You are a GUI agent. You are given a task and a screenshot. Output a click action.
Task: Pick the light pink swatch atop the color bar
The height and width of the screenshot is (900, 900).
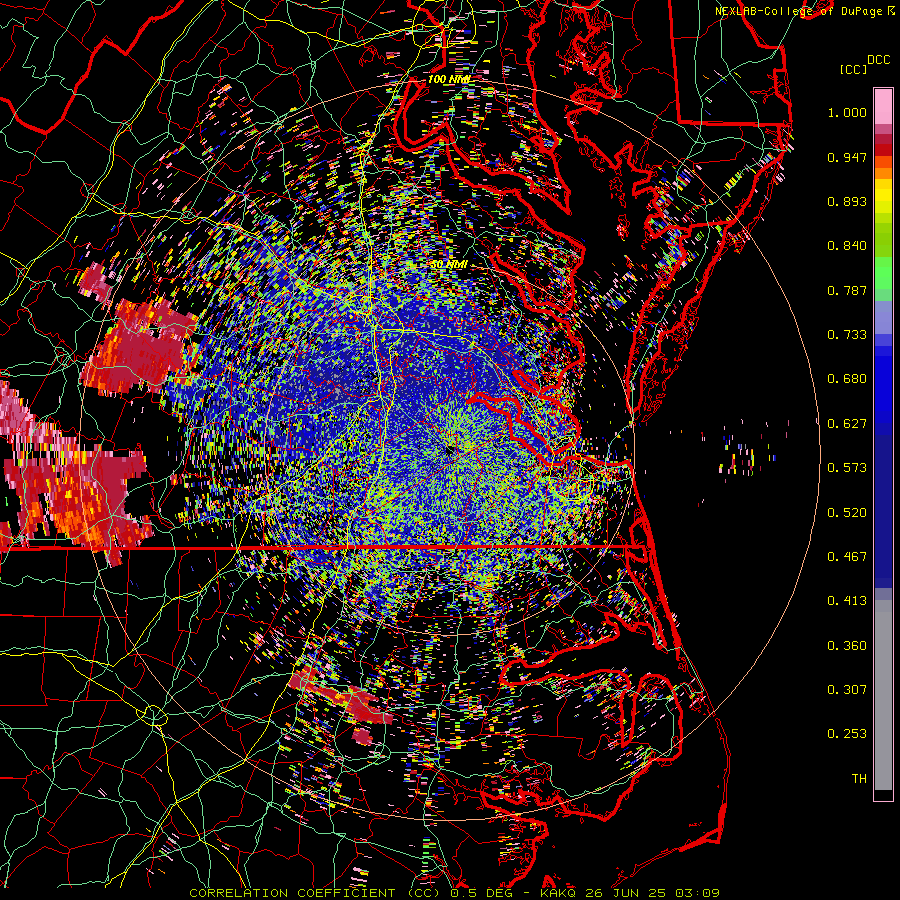883,107
